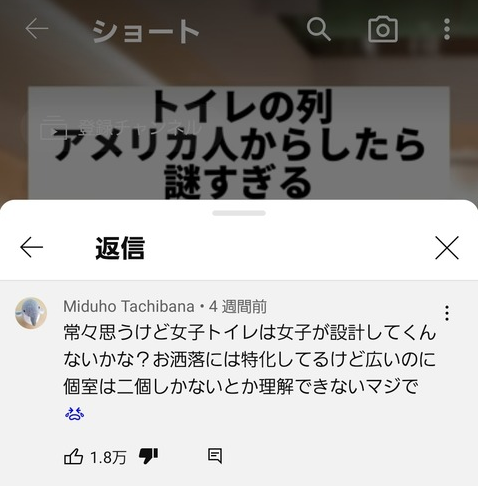This screenshot has height=486, width=478.
Task: Tap the replies sheet drag handle
Action: coord(239,213)
